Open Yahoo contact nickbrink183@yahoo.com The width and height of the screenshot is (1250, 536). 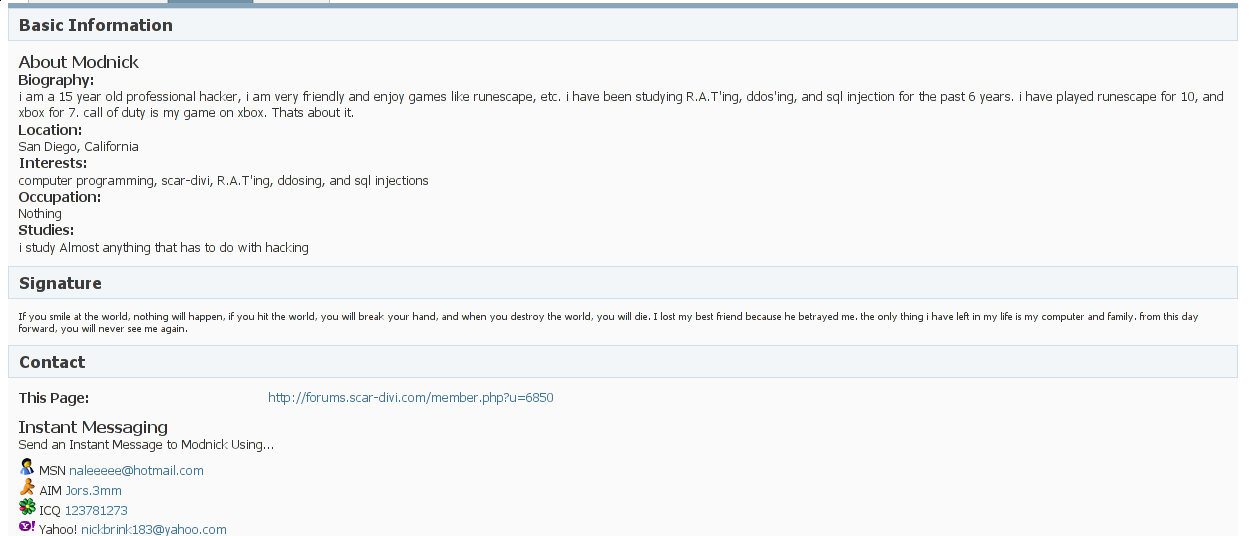(x=154, y=529)
